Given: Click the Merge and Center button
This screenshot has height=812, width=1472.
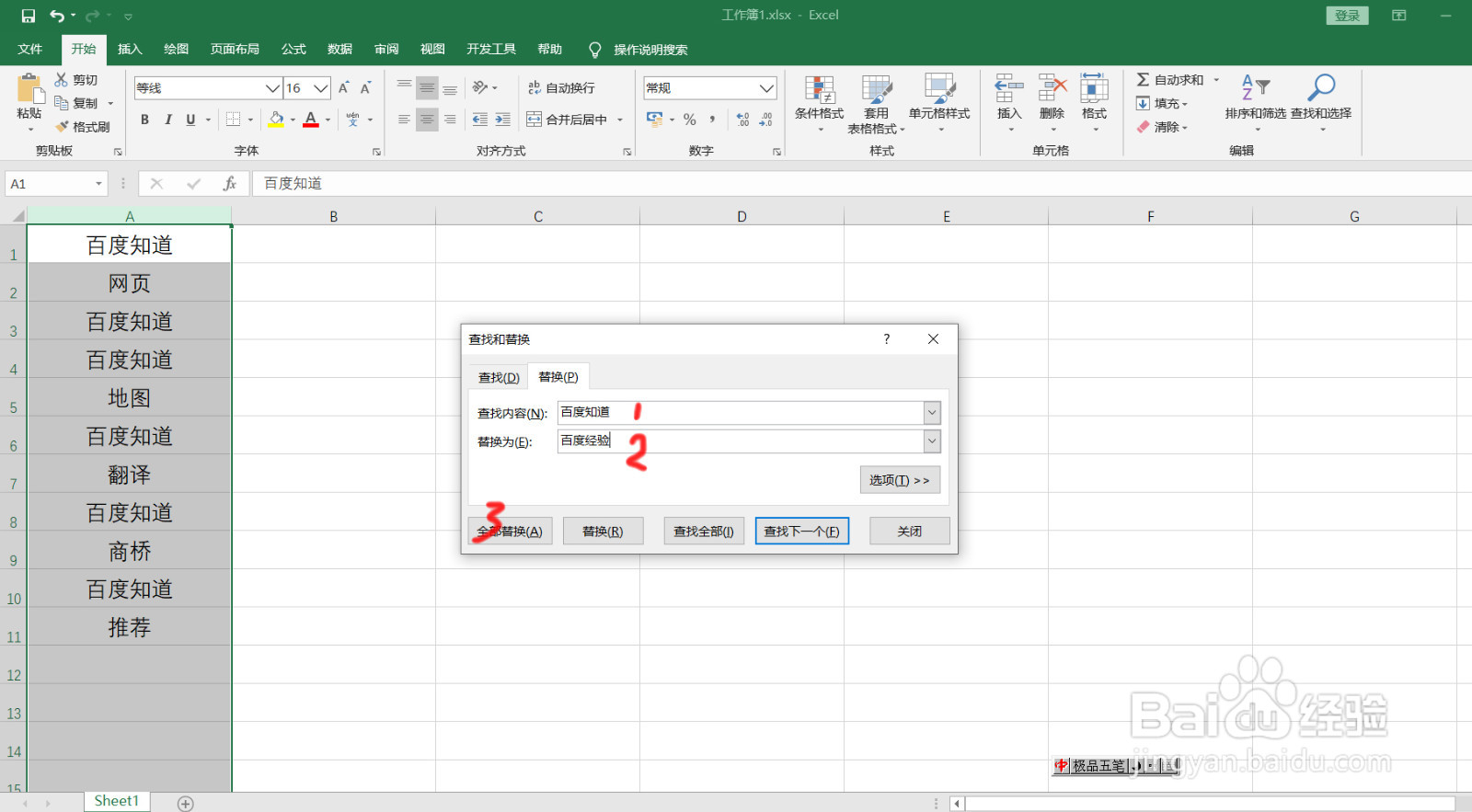Looking at the screenshot, I should coord(567,120).
